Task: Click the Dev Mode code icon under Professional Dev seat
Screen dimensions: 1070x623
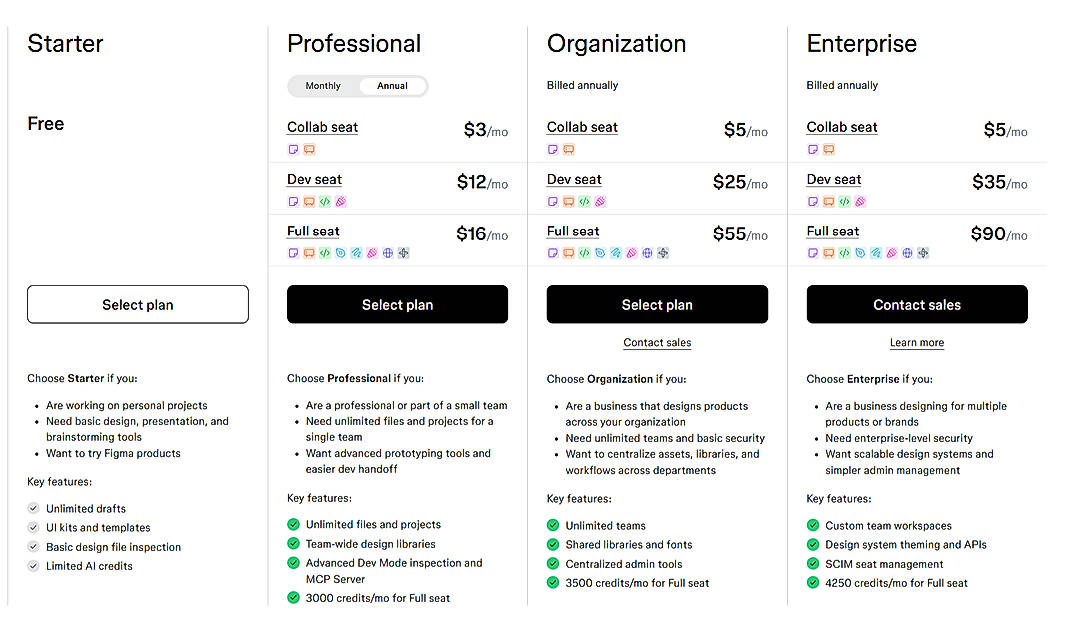Action: click(x=326, y=201)
